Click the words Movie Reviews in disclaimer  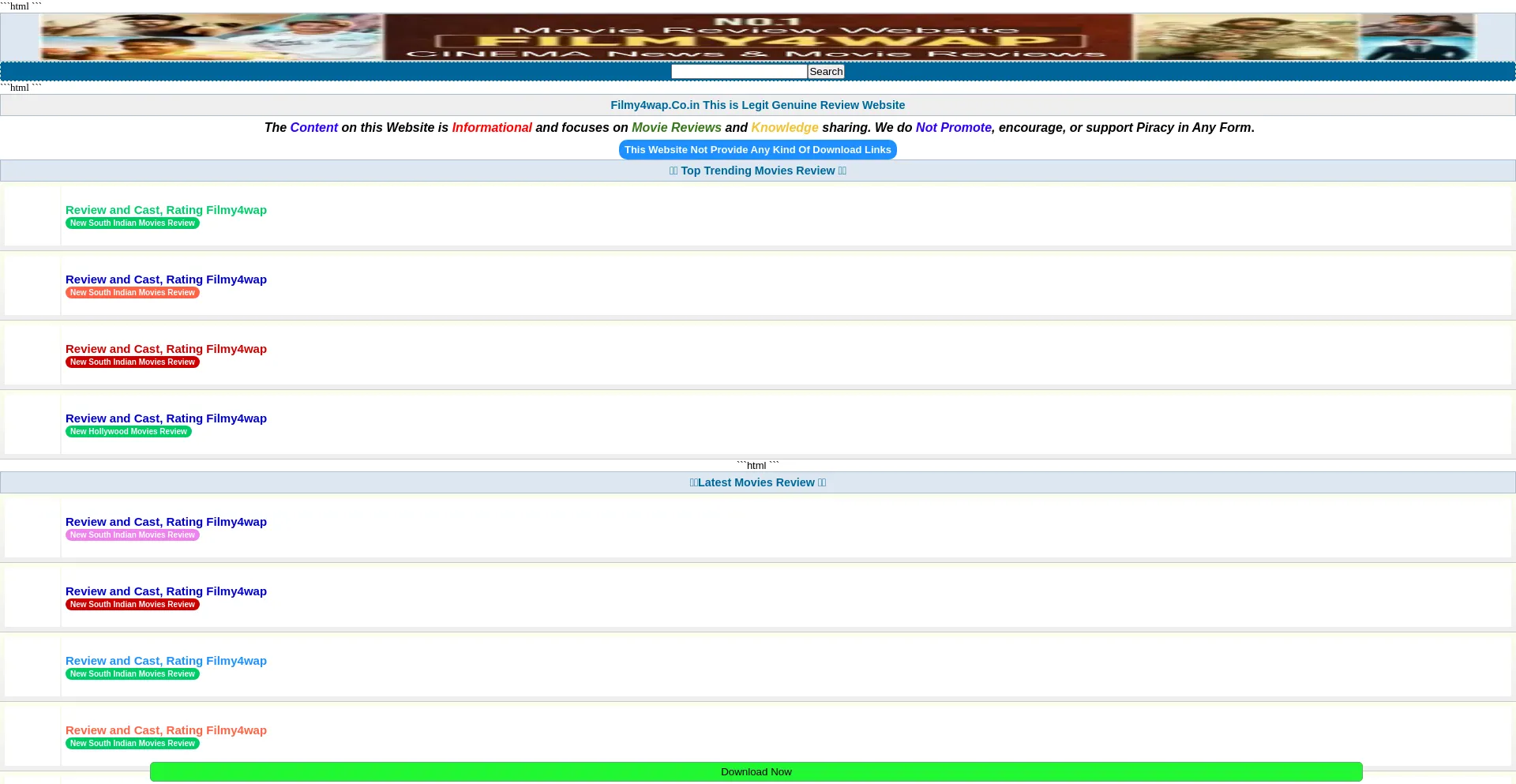click(x=677, y=128)
